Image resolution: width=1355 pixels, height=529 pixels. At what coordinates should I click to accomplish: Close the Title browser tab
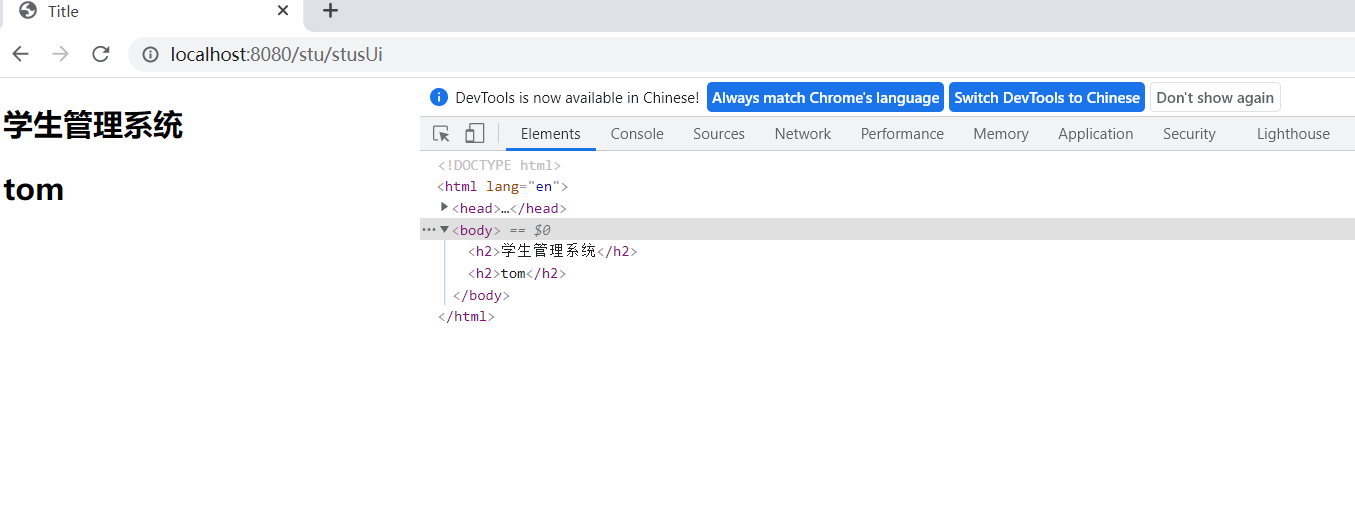283,11
